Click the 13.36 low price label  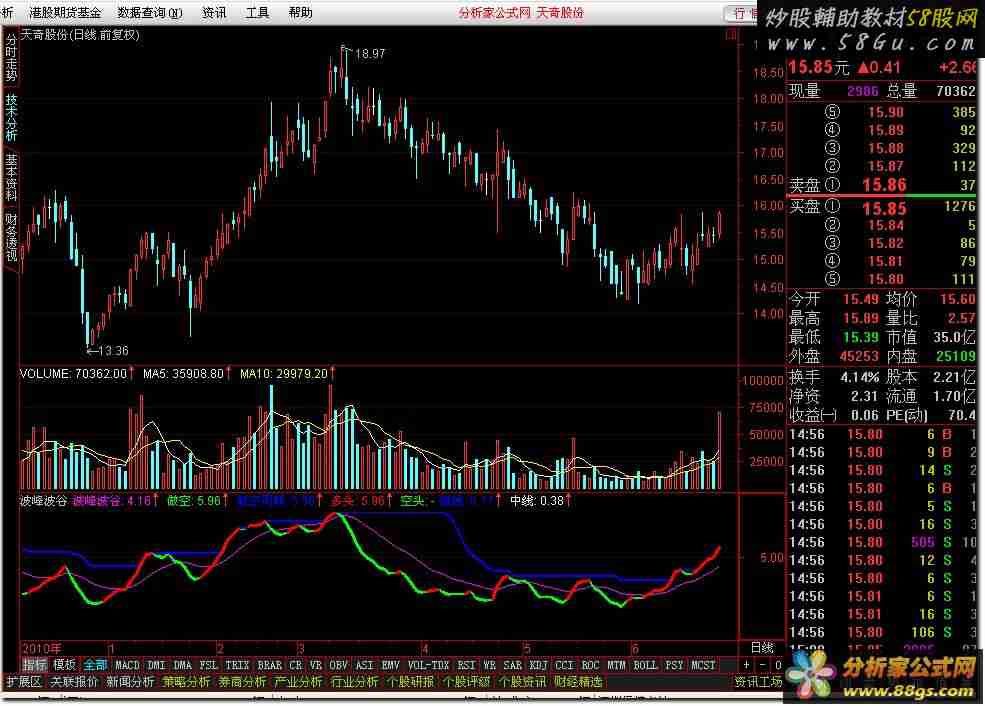113,351
